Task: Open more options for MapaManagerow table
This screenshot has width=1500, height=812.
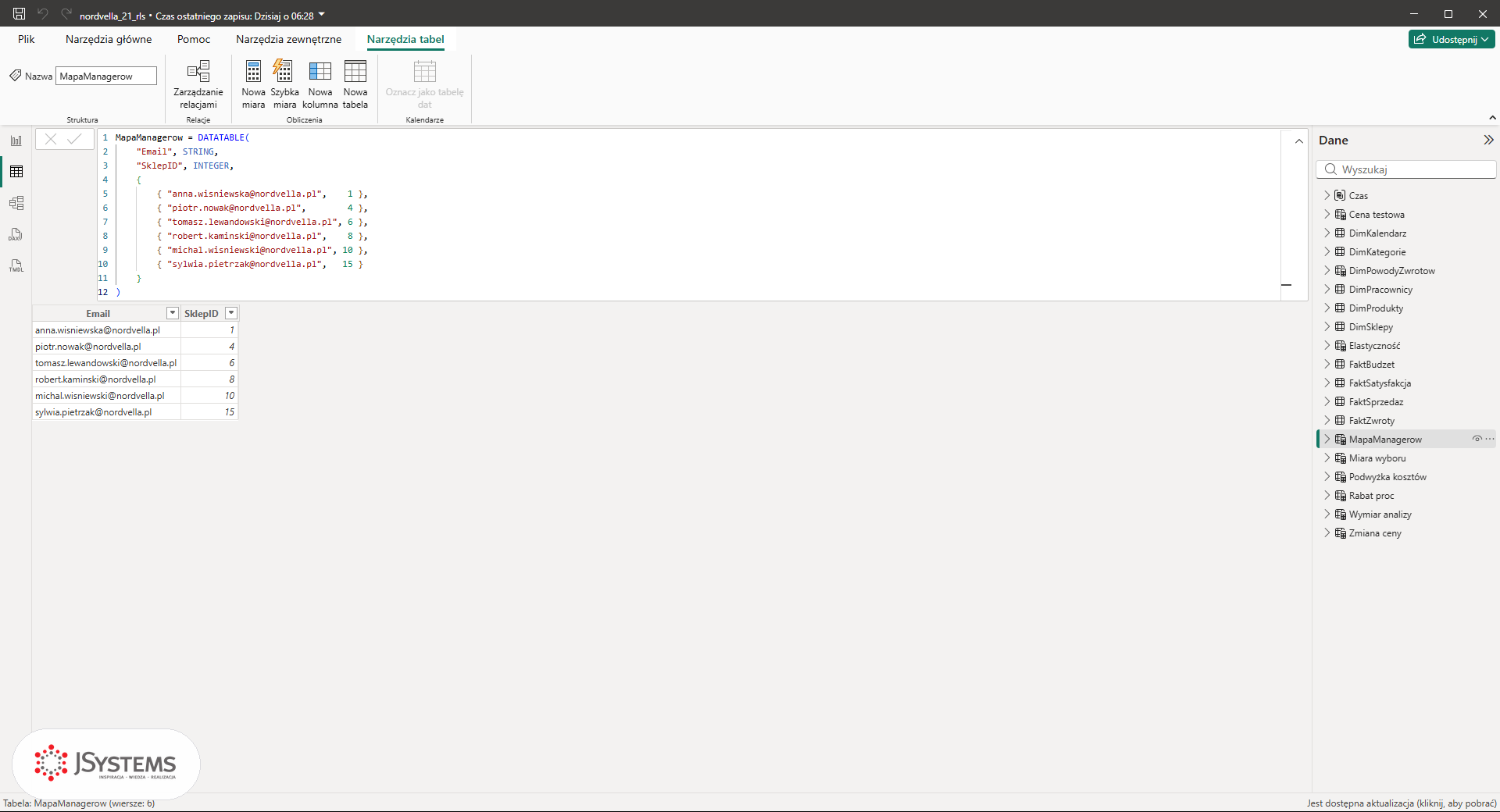Action: (x=1490, y=439)
